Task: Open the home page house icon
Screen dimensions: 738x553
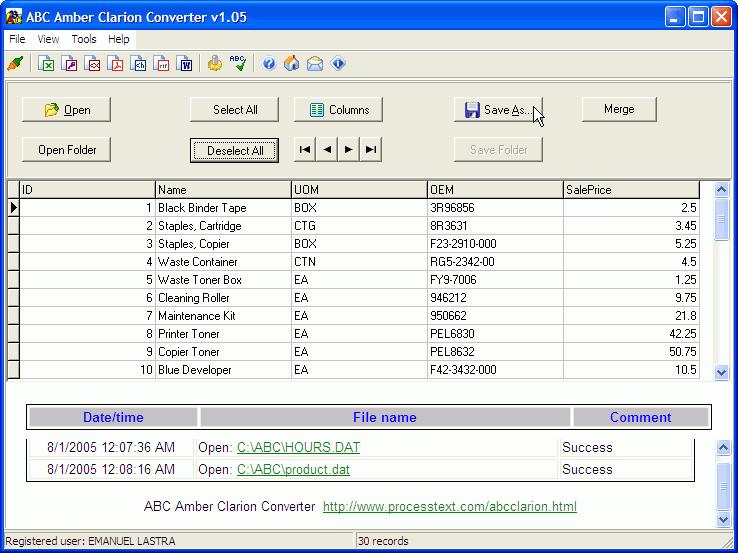Action: coord(292,64)
